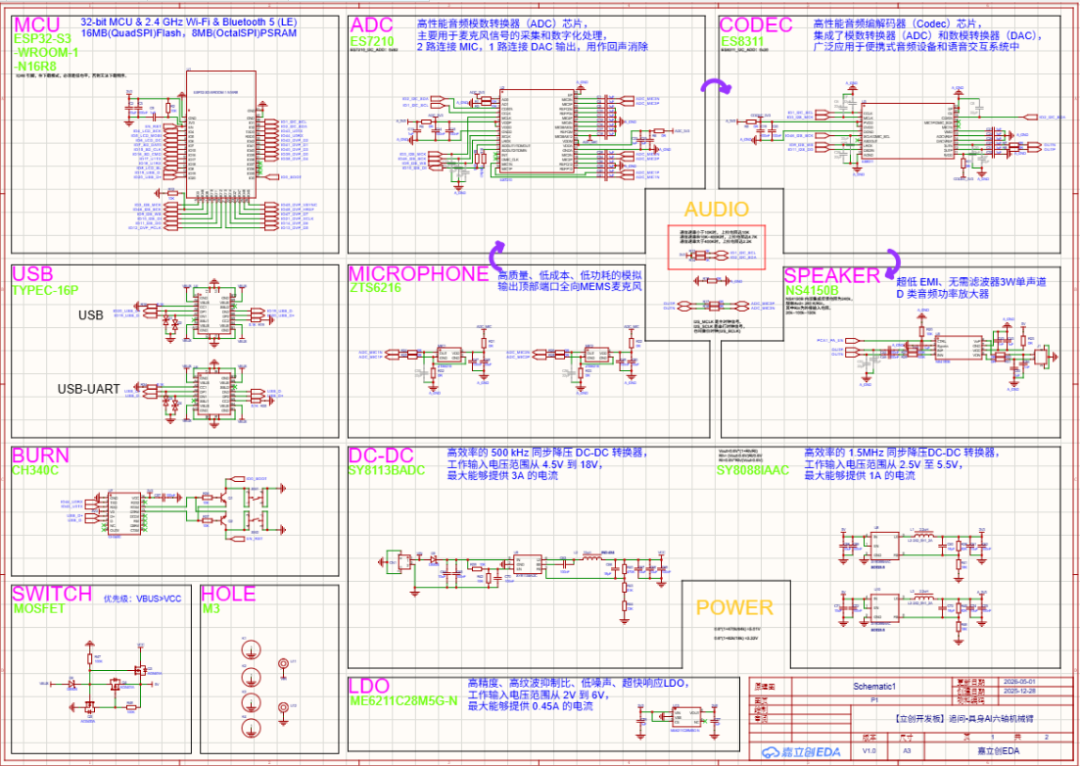Click the yellow AUDIO label
The height and width of the screenshot is (766, 1080).
tap(716, 209)
